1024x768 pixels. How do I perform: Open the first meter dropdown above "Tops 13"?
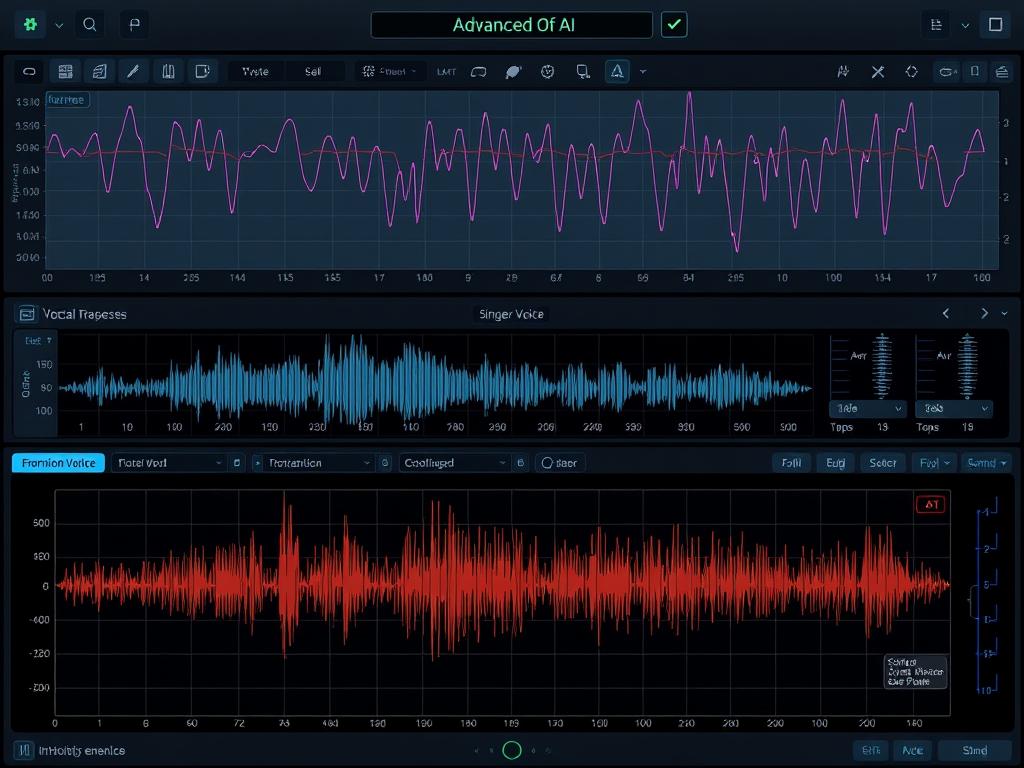[868, 409]
